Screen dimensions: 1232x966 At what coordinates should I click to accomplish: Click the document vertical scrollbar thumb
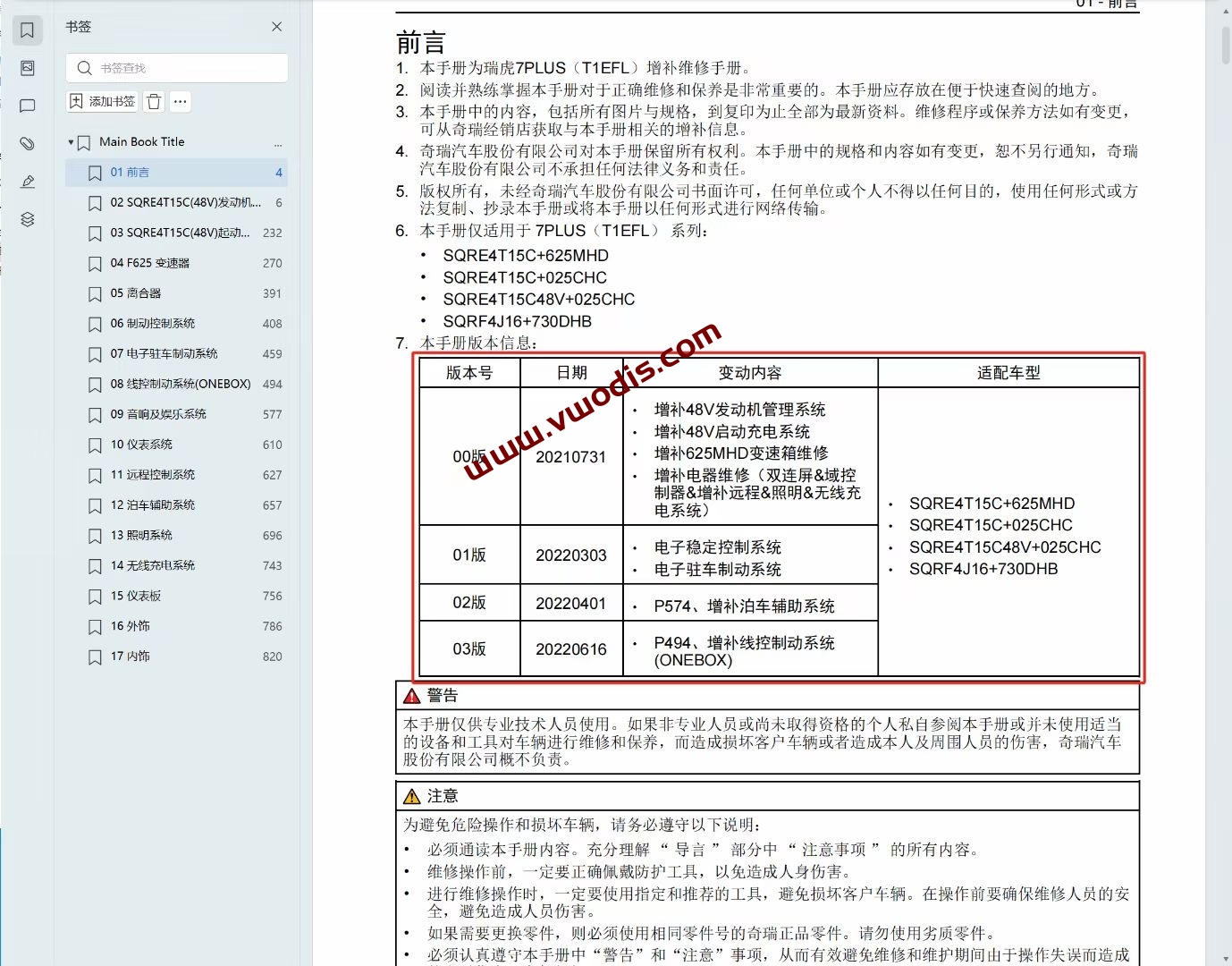(x=1225, y=45)
